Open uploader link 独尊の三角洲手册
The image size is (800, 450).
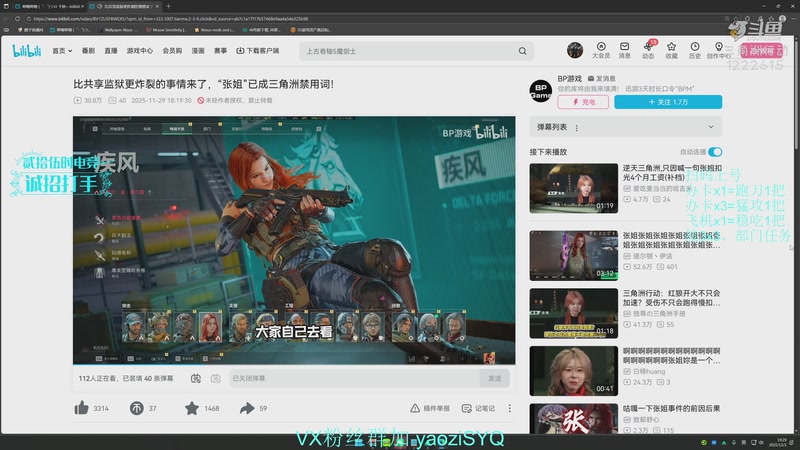tap(659, 313)
